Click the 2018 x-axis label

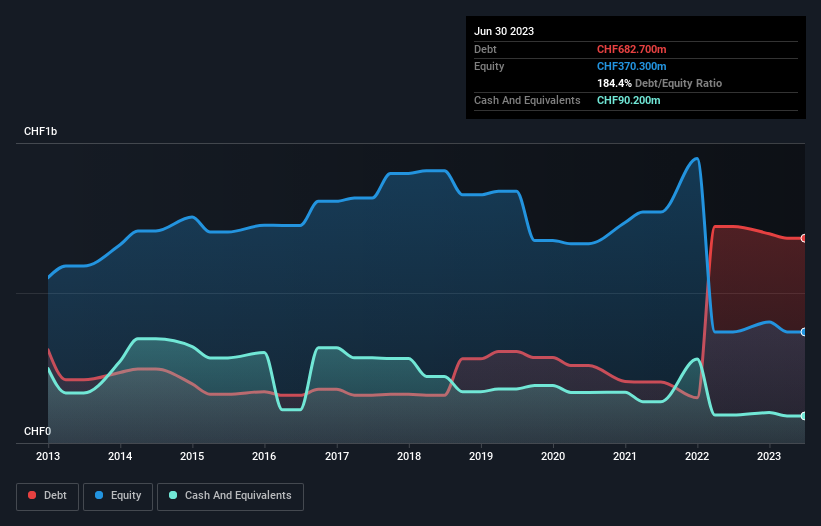click(x=409, y=456)
